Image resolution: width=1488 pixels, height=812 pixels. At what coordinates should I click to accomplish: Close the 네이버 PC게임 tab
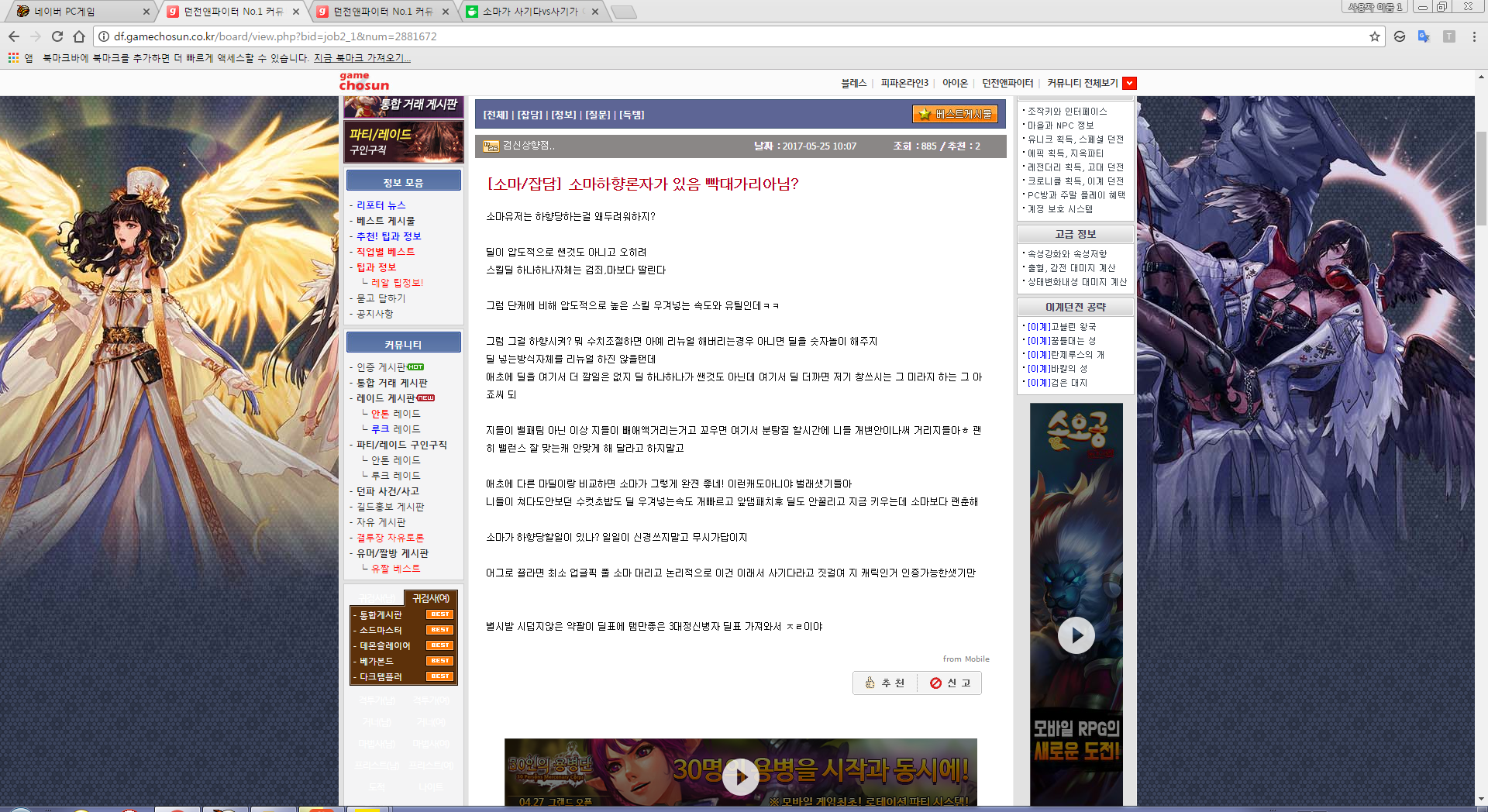click(x=146, y=12)
